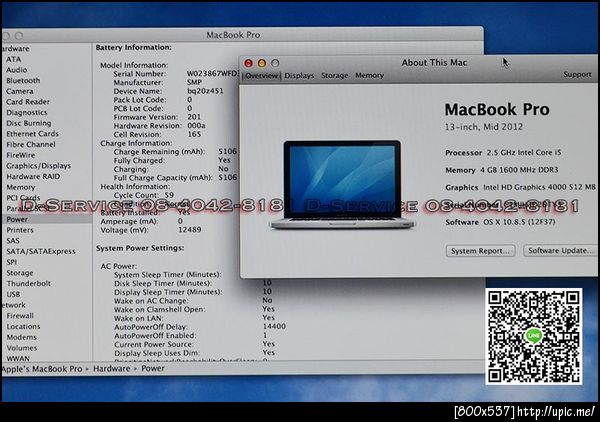Select SAS sidebar entry
Screen dimensions: 600x422
click(x=13, y=241)
